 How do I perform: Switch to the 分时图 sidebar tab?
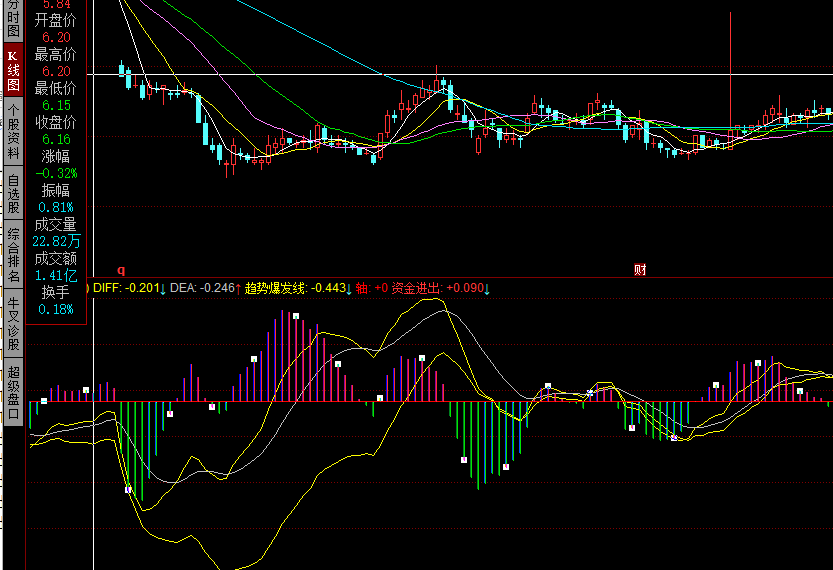pyautogui.click(x=13, y=20)
